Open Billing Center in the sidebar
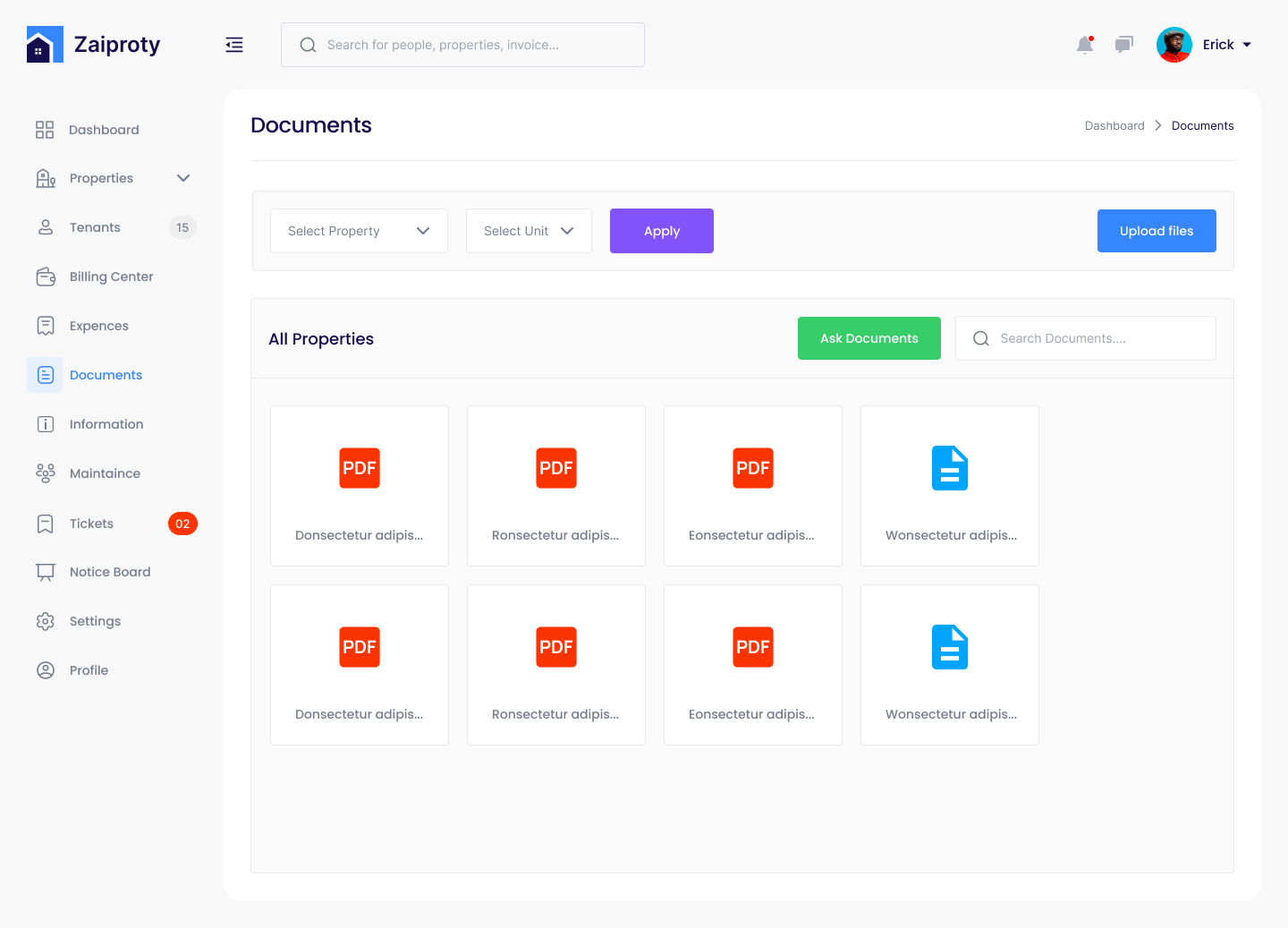Viewport: 1288px width, 928px height. pyautogui.click(x=112, y=277)
